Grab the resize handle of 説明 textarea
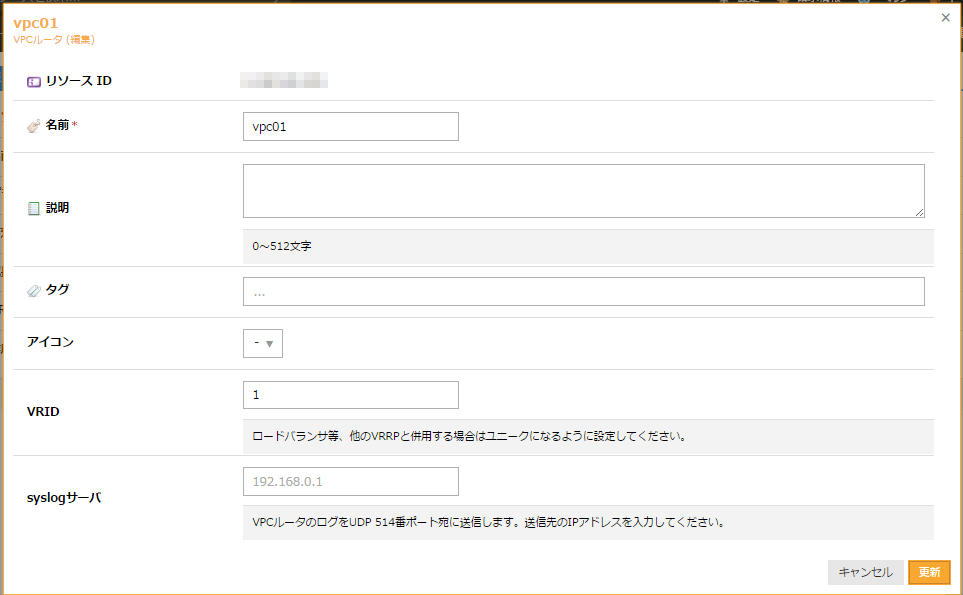This screenshot has width=963, height=595. coord(919,212)
